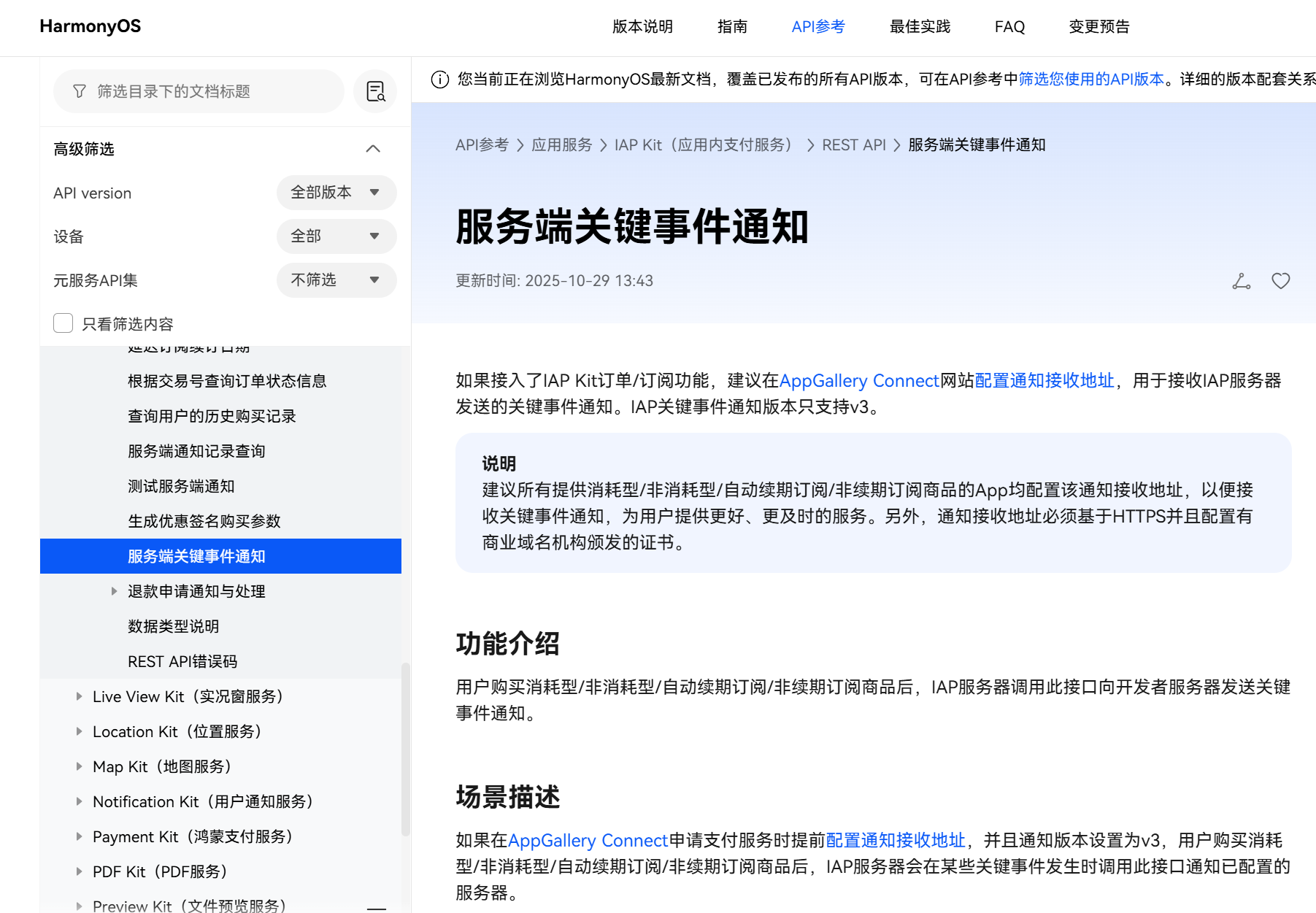Image resolution: width=1316 pixels, height=913 pixels.
Task: Toggle the 只看筛选内容 checkbox
Action: pos(64,323)
